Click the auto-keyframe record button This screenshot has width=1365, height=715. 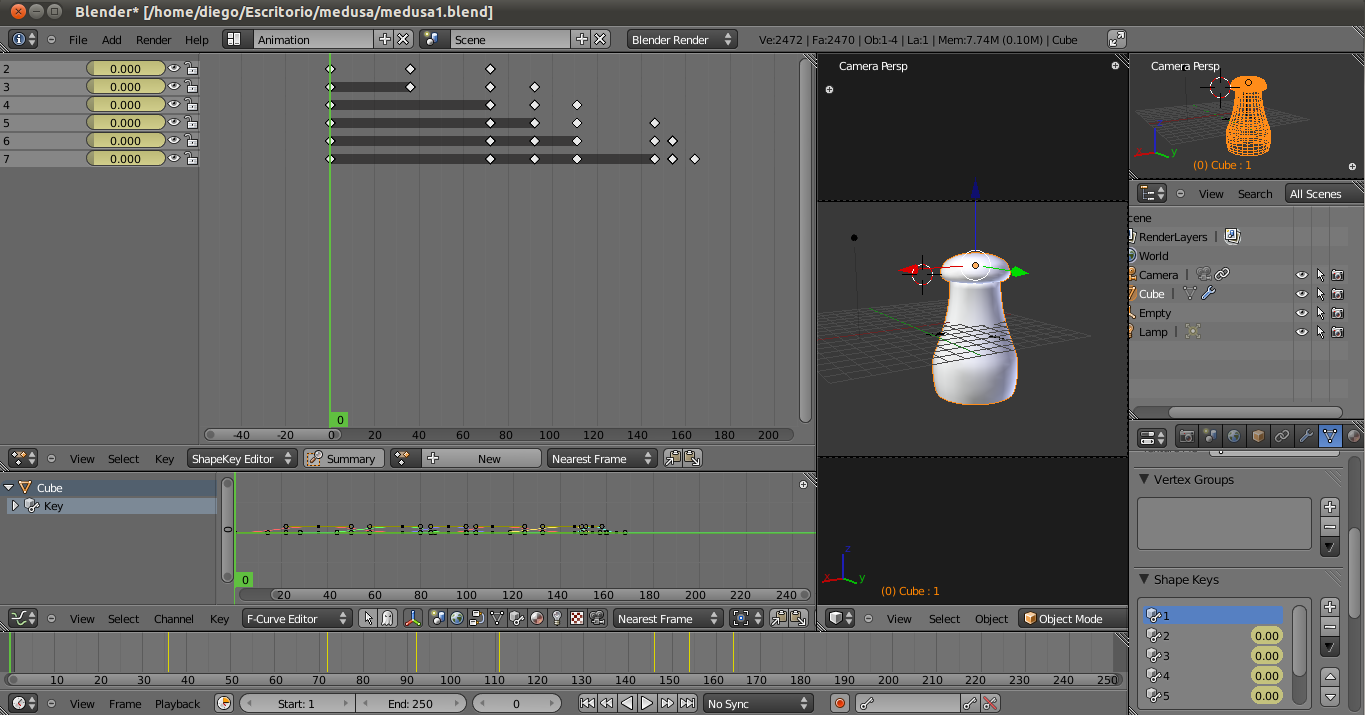pos(840,704)
